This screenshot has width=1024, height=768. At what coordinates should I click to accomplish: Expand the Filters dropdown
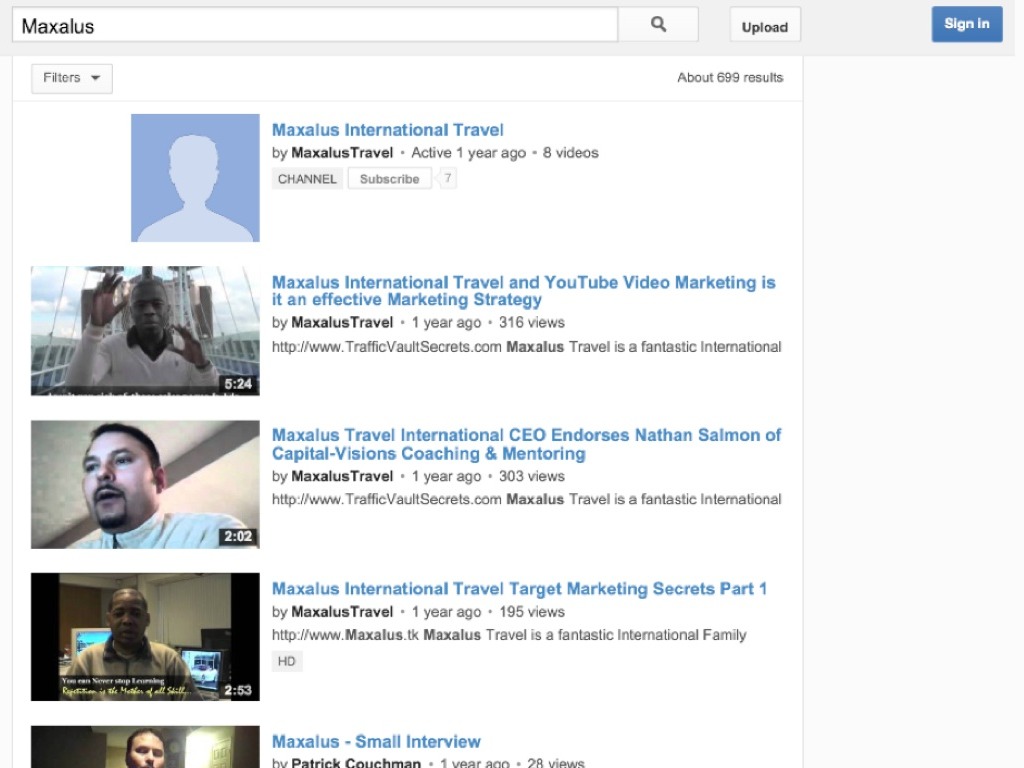pos(72,78)
